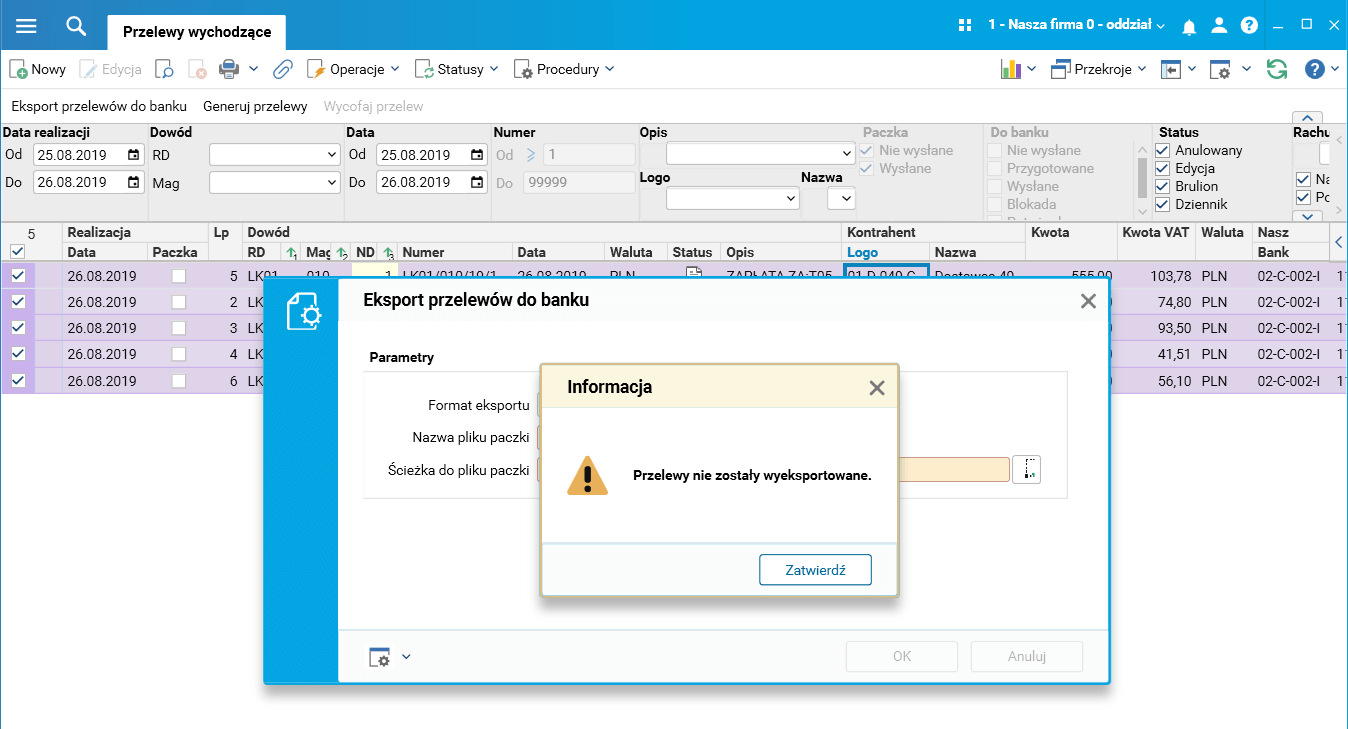Sort by the Numer column header
This screenshot has width=1348, height=729.
455,253
